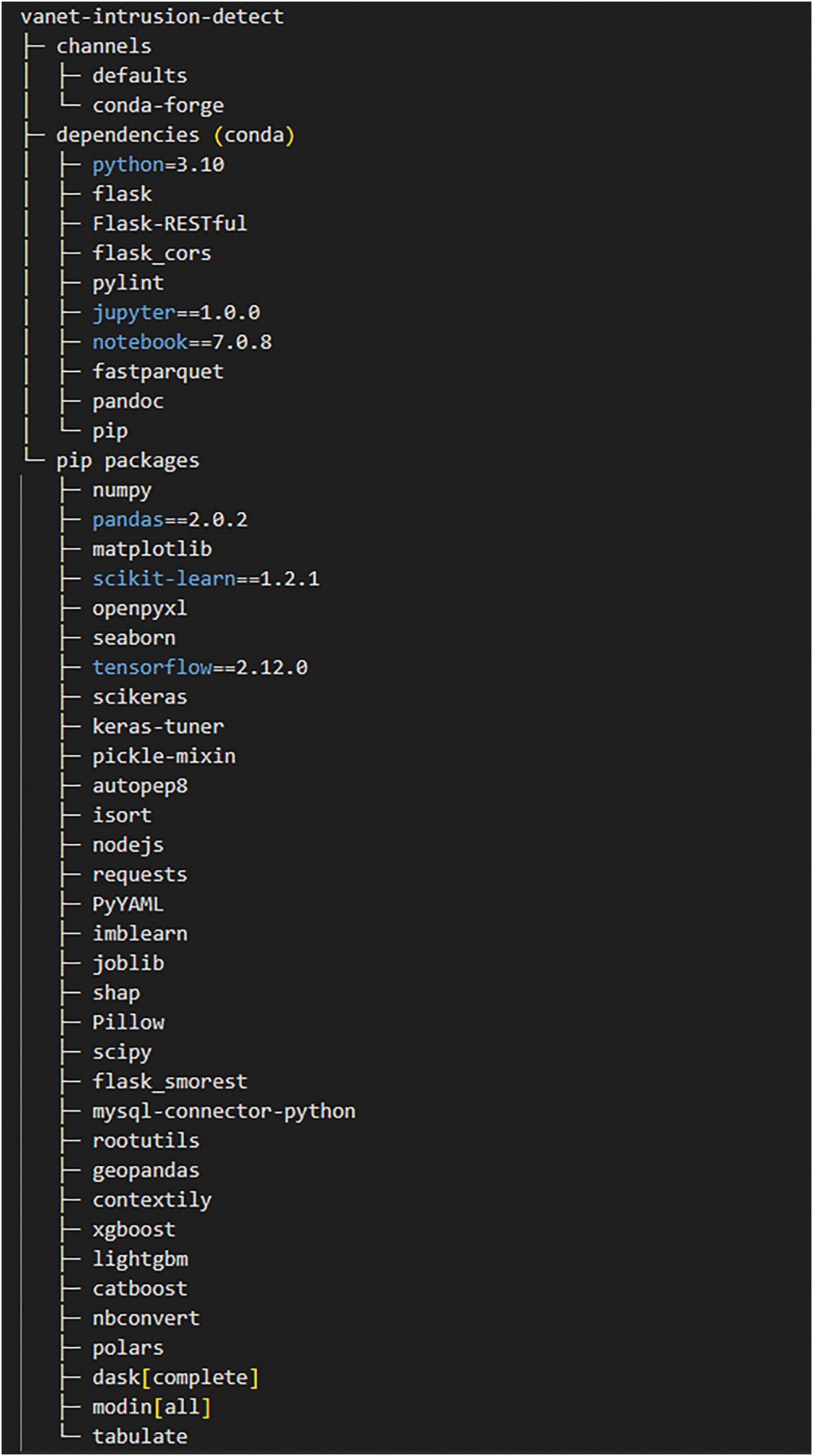Collapse the pip packages branch
This screenshot has height=1456, width=813.
(x=127, y=461)
